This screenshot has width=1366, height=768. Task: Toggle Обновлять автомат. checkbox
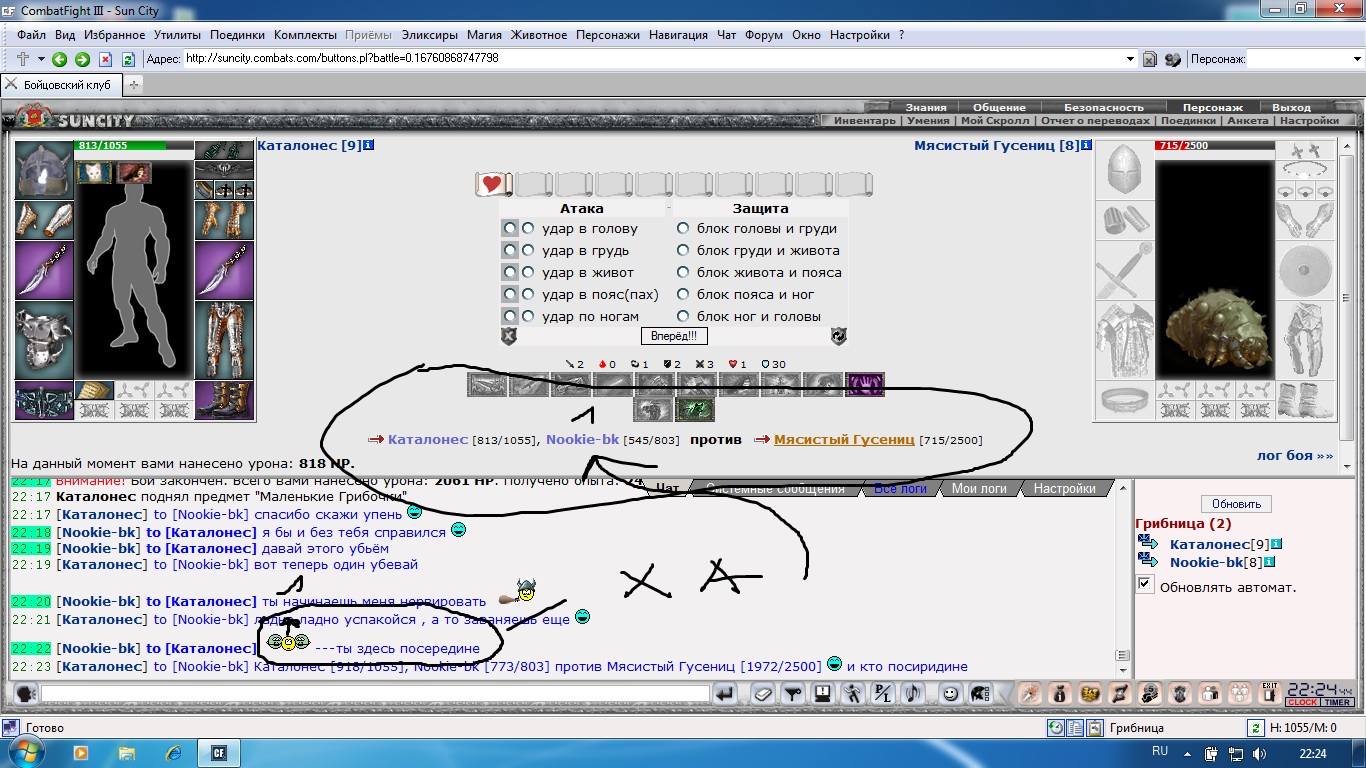(1146, 585)
